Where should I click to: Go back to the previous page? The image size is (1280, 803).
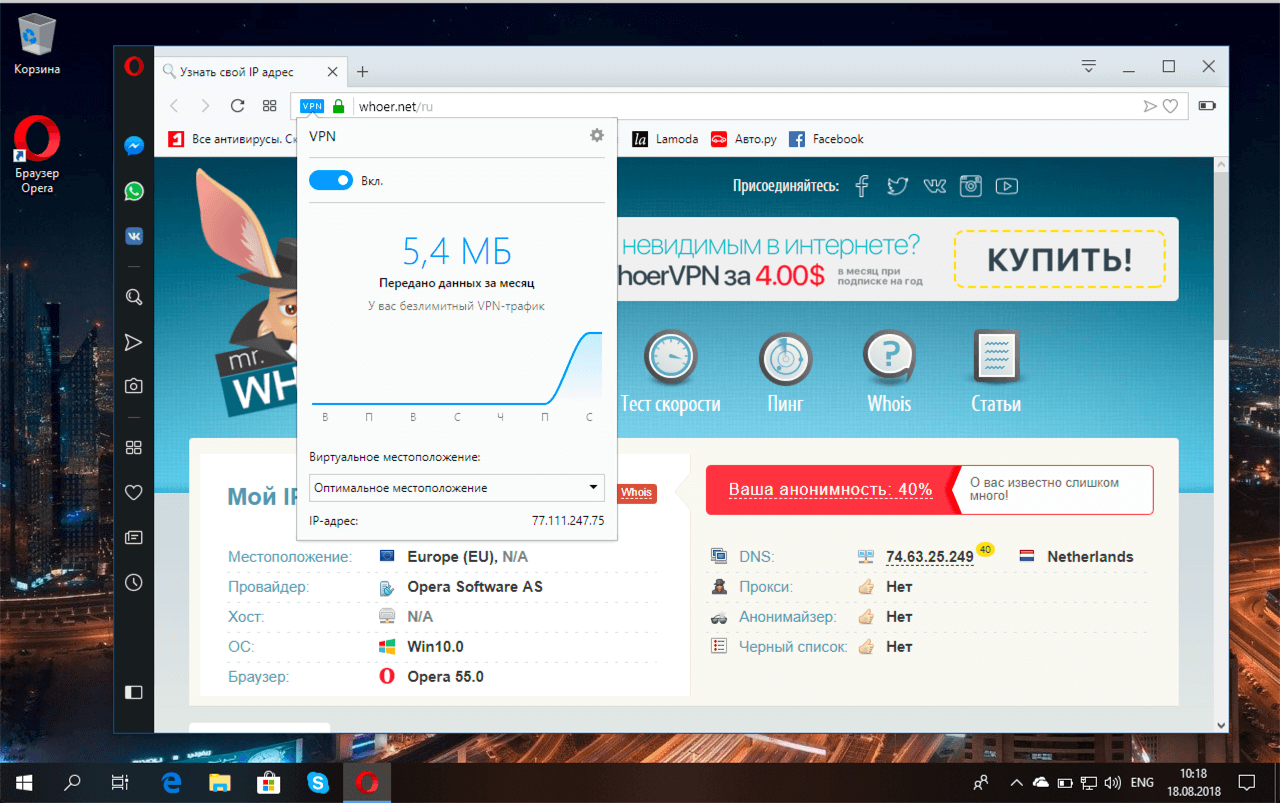[x=174, y=106]
